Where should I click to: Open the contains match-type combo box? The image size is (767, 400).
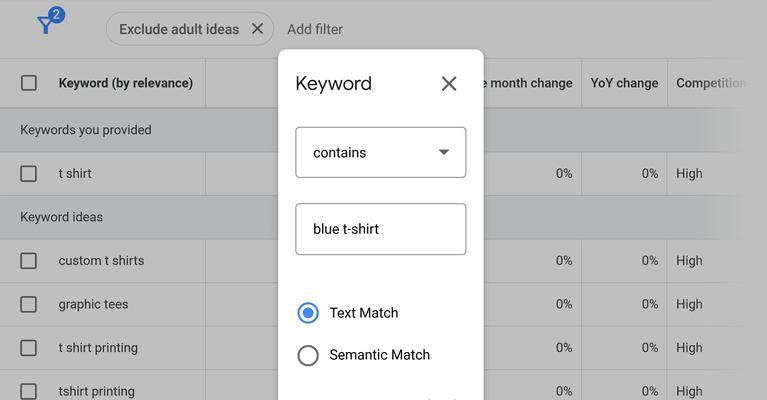tap(381, 153)
